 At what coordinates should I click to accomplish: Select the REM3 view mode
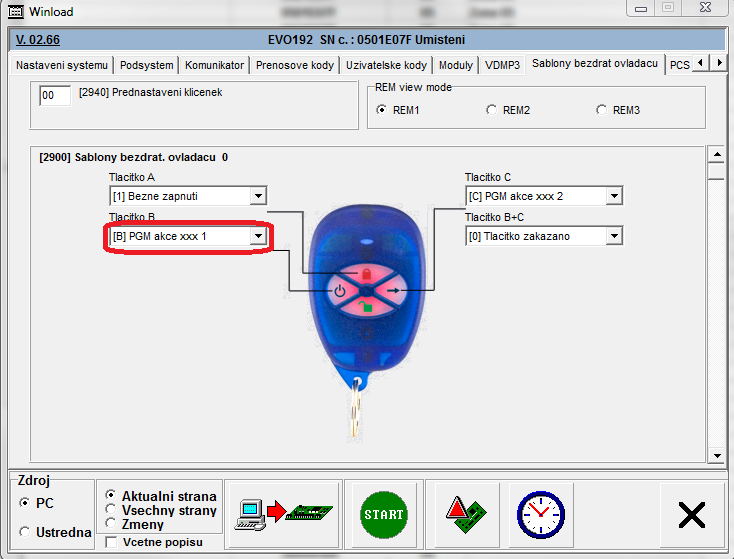tap(601, 110)
